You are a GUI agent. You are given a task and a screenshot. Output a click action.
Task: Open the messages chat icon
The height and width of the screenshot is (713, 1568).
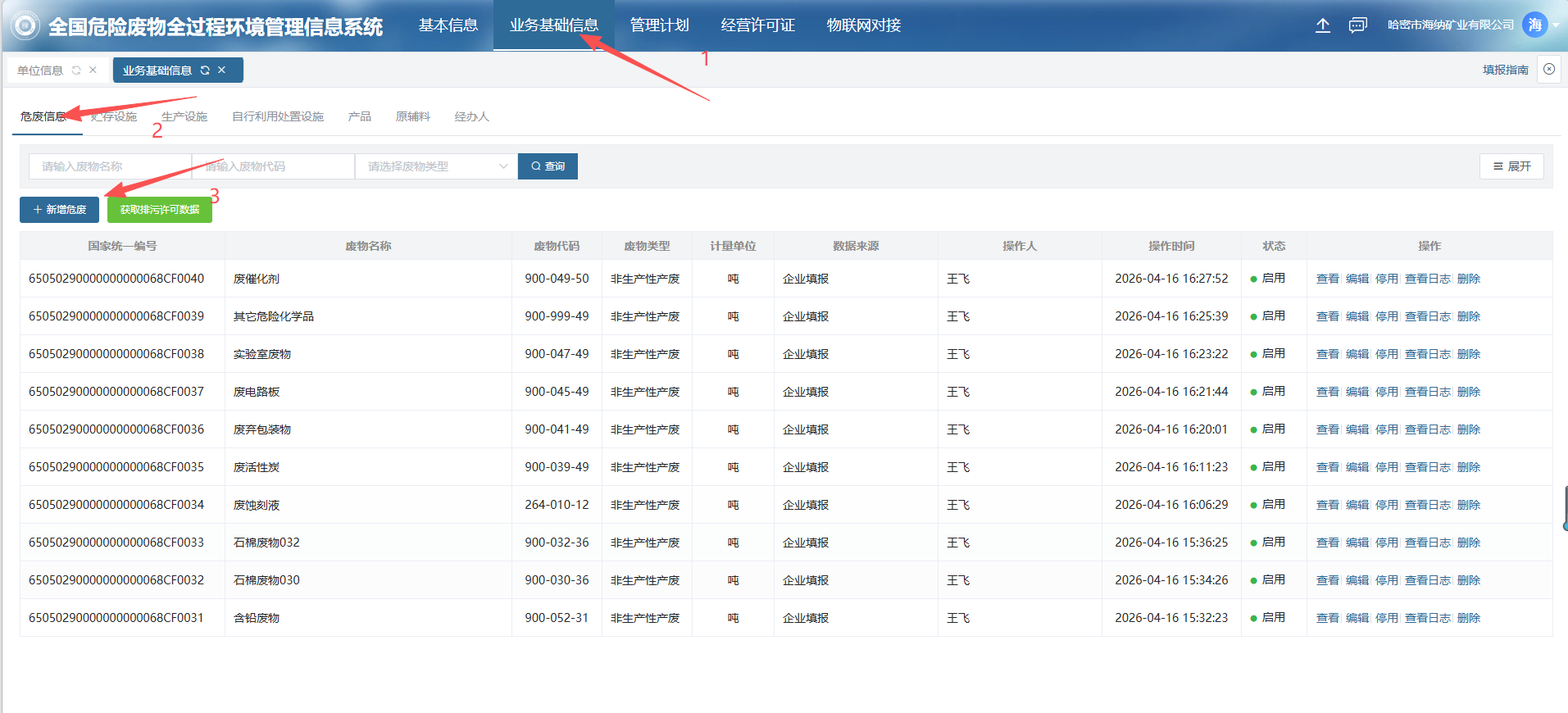(x=1357, y=25)
